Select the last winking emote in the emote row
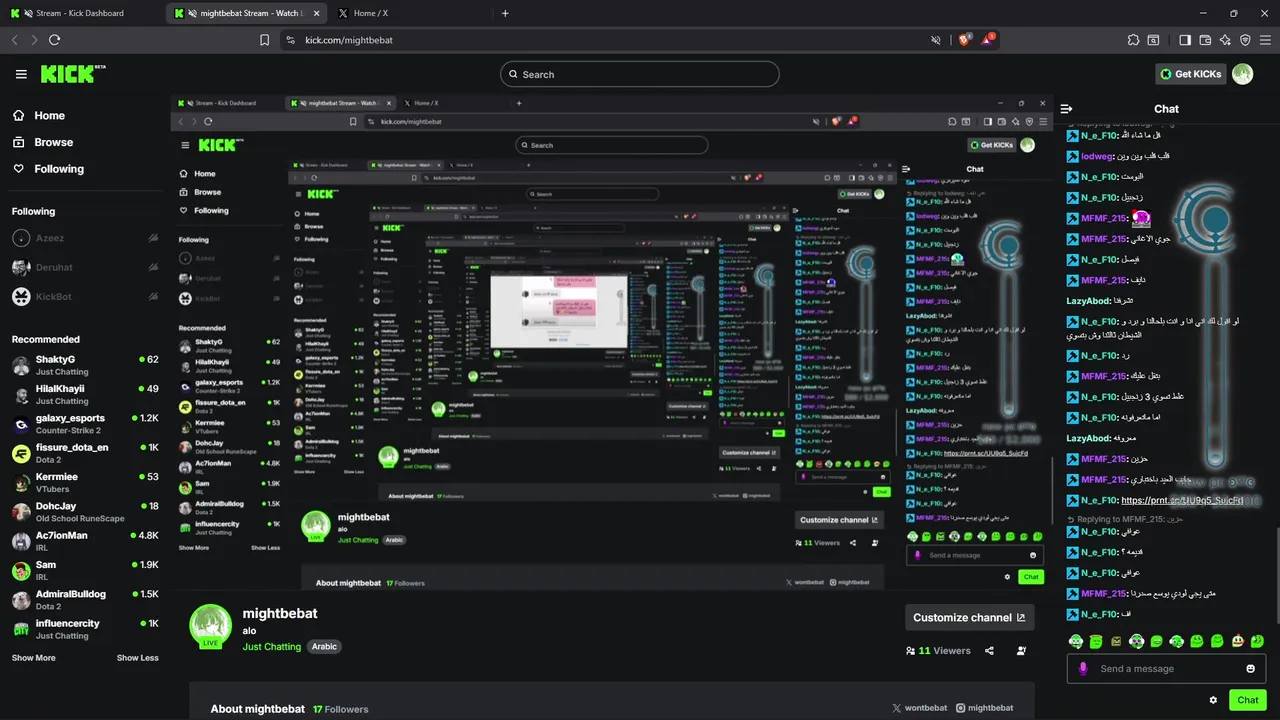Viewport: 1280px width, 720px height. [x=1257, y=641]
